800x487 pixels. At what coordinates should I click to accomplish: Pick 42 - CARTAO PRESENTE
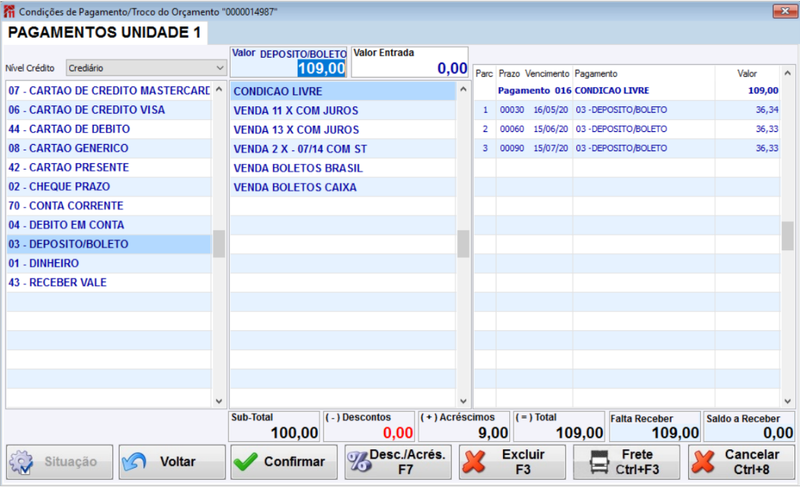109,167
